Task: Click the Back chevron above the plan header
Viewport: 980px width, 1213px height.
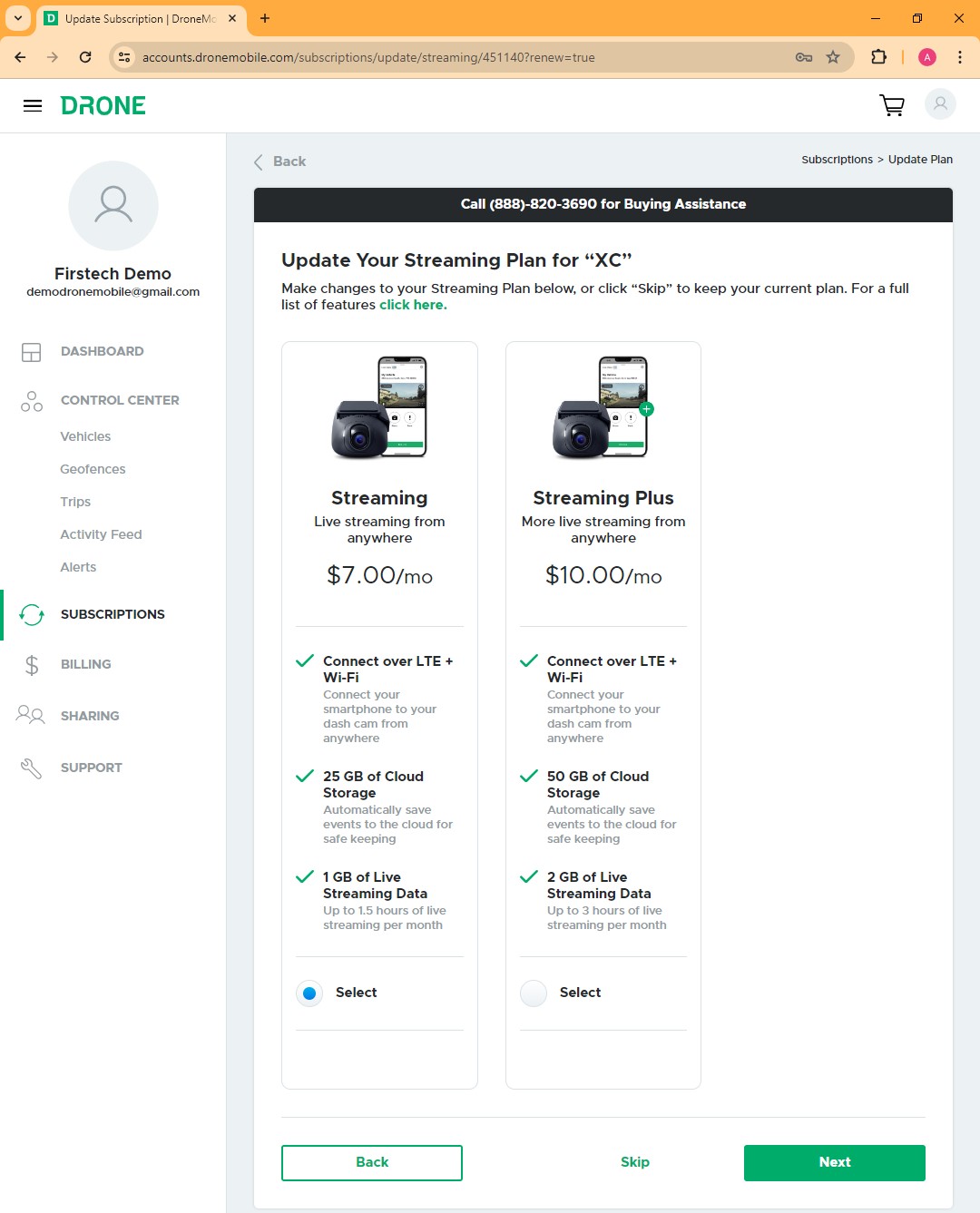Action: 259,161
